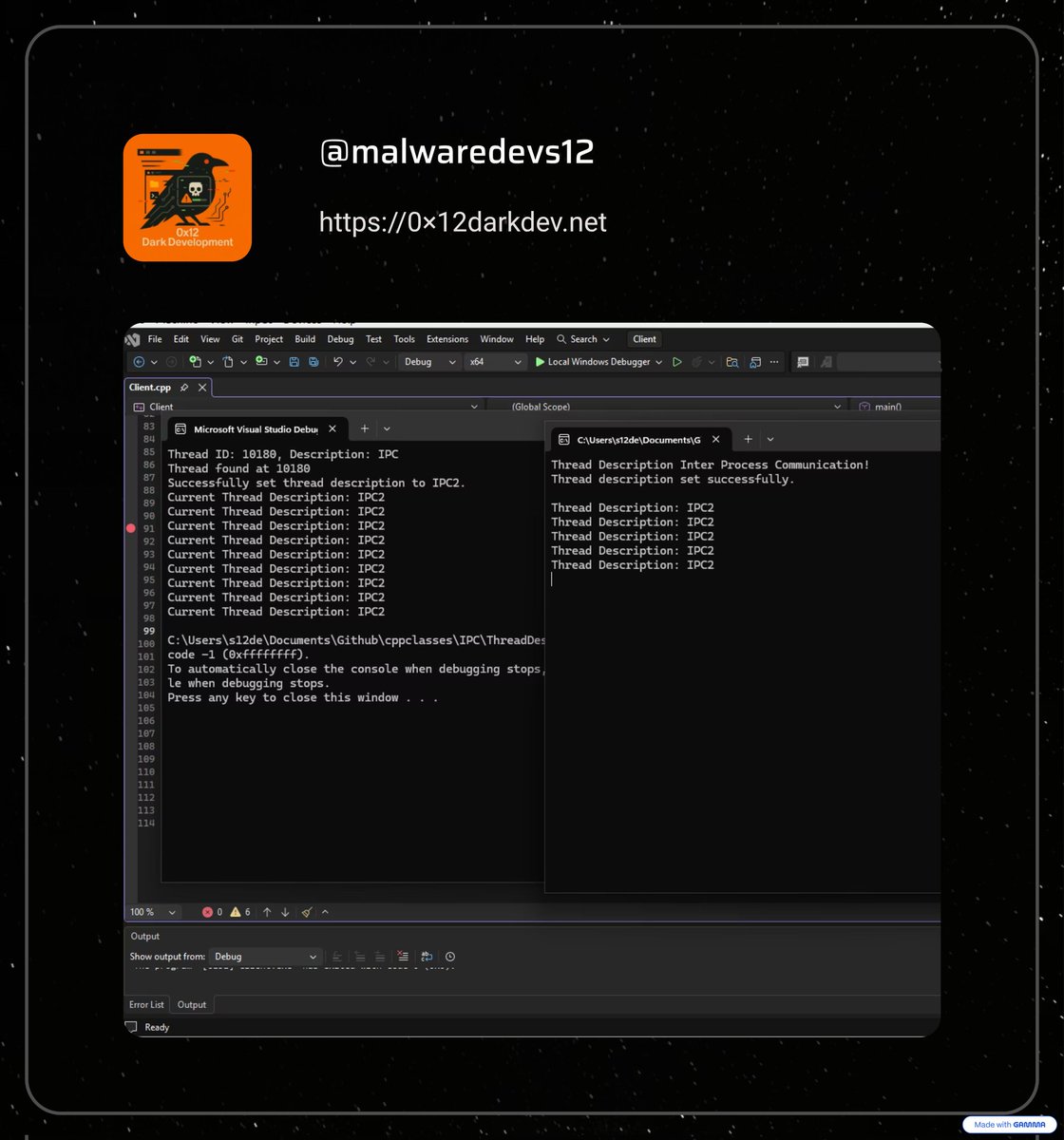Open the main() member dropdown
Image resolution: width=1064 pixels, height=1140 pixels.
tap(897, 407)
